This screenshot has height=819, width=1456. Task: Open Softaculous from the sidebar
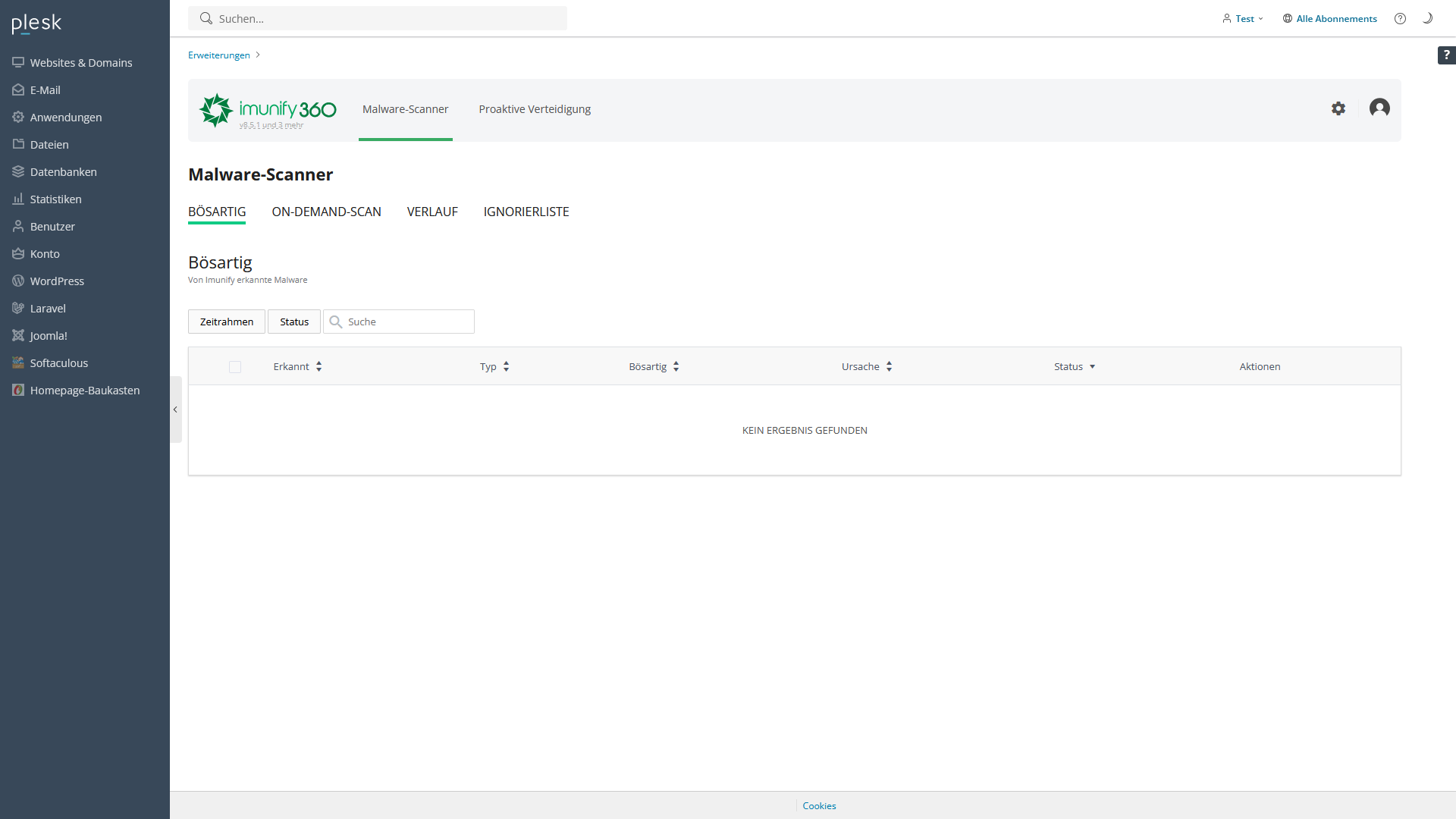(58, 362)
